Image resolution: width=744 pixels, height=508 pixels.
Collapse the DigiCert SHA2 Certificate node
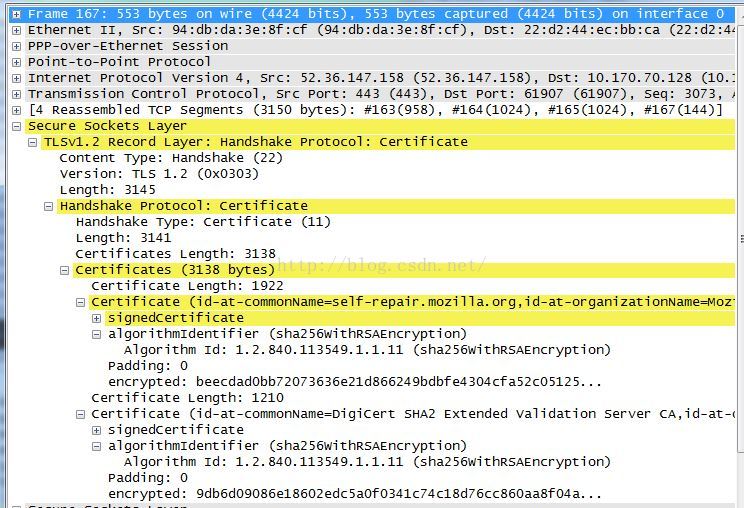click(x=81, y=414)
